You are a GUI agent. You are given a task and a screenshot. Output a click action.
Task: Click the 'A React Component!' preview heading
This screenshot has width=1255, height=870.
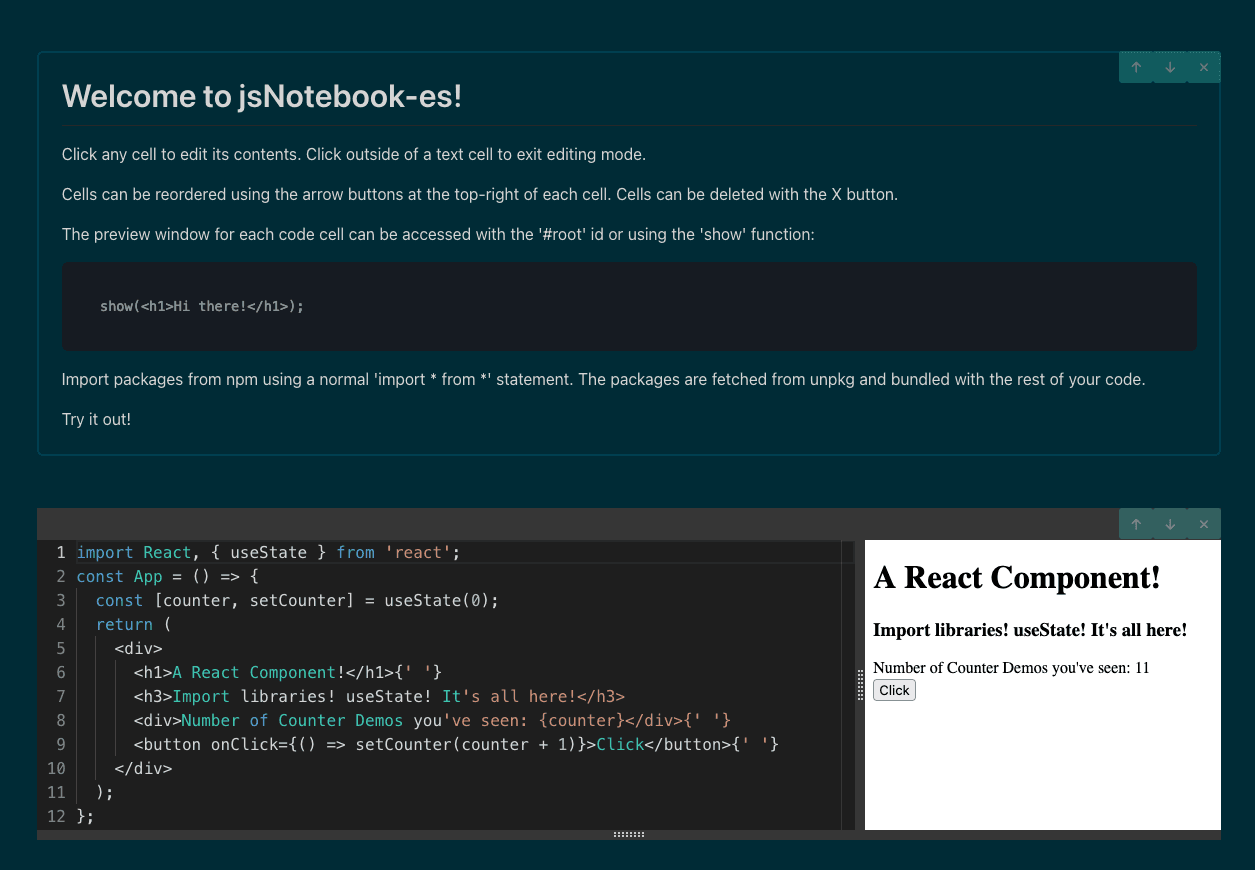pyautogui.click(x=1017, y=577)
